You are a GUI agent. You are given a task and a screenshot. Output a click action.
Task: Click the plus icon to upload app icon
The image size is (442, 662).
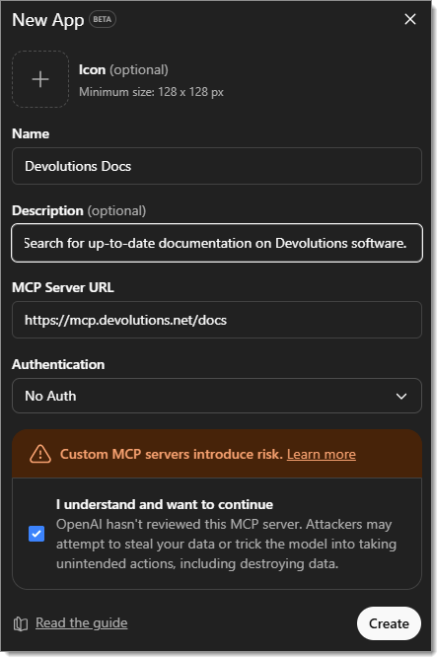click(41, 79)
